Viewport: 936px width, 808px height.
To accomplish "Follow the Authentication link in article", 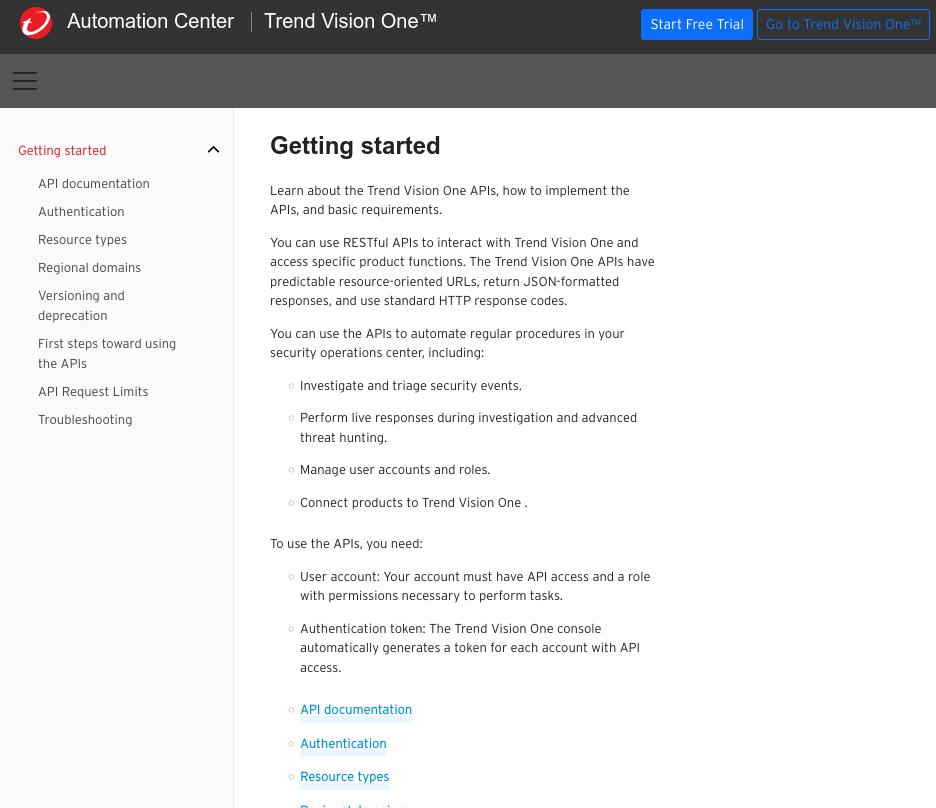I will tap(343, 744).
